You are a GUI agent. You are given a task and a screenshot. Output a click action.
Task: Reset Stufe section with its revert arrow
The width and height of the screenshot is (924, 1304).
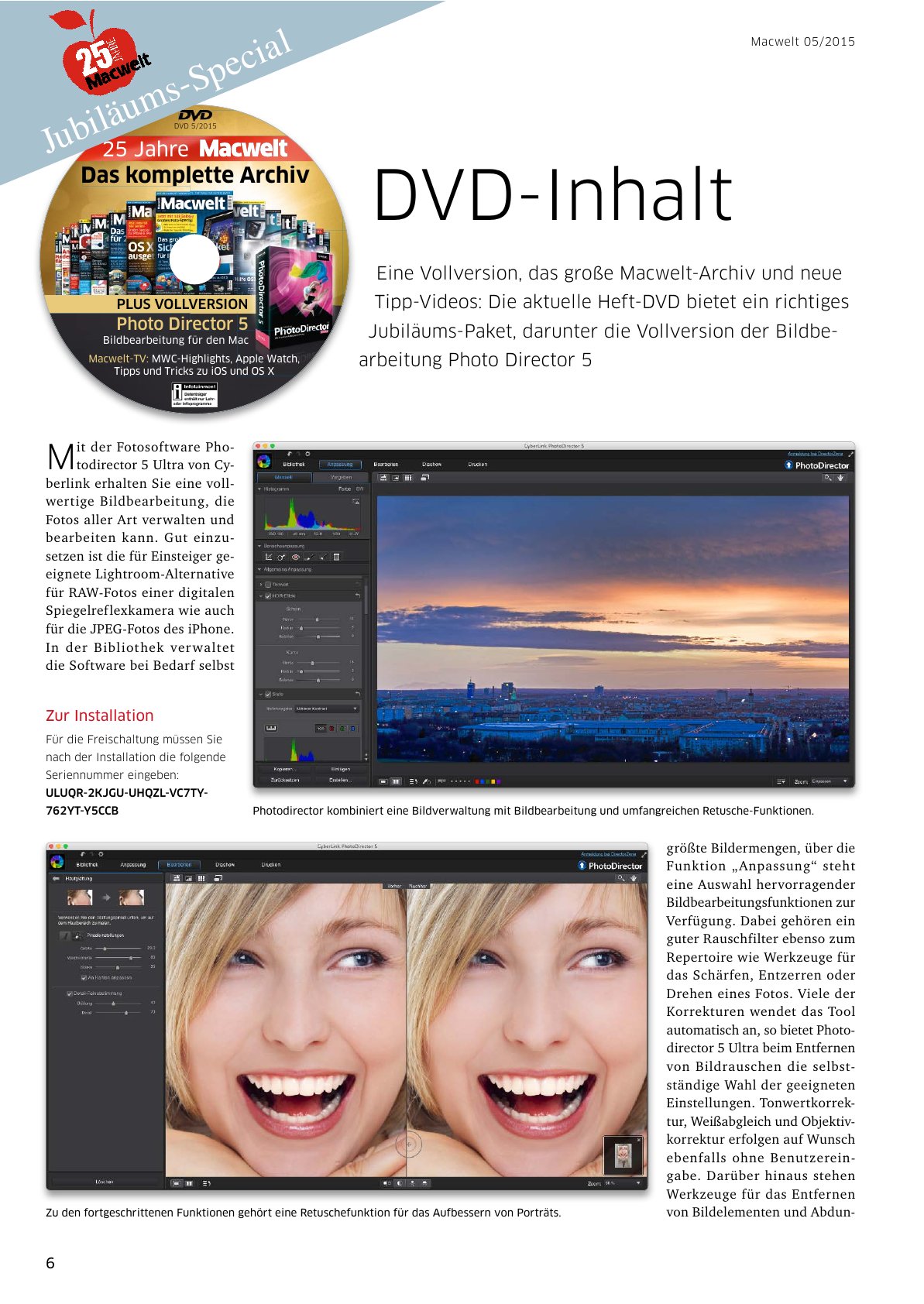point(358,694)
